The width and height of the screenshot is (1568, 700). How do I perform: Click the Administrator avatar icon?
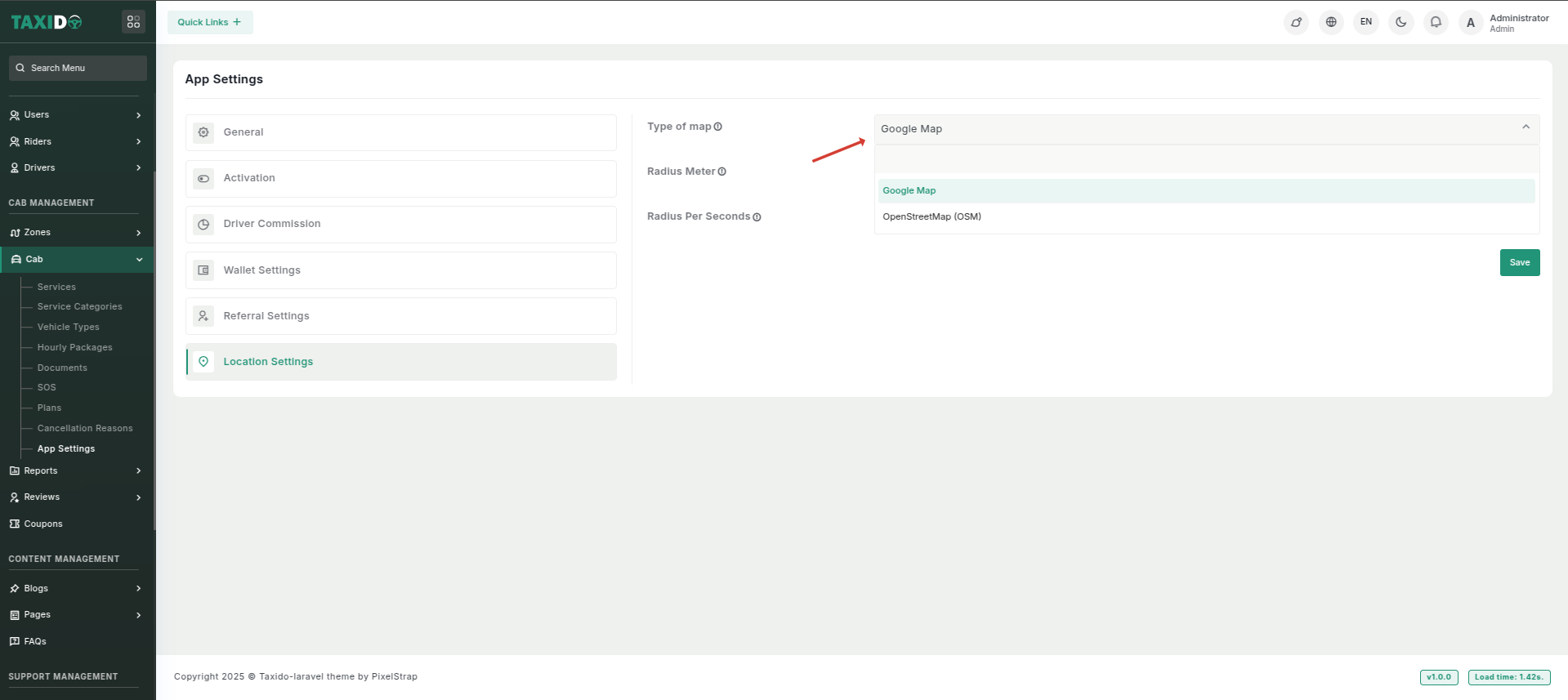point(1471,23)
